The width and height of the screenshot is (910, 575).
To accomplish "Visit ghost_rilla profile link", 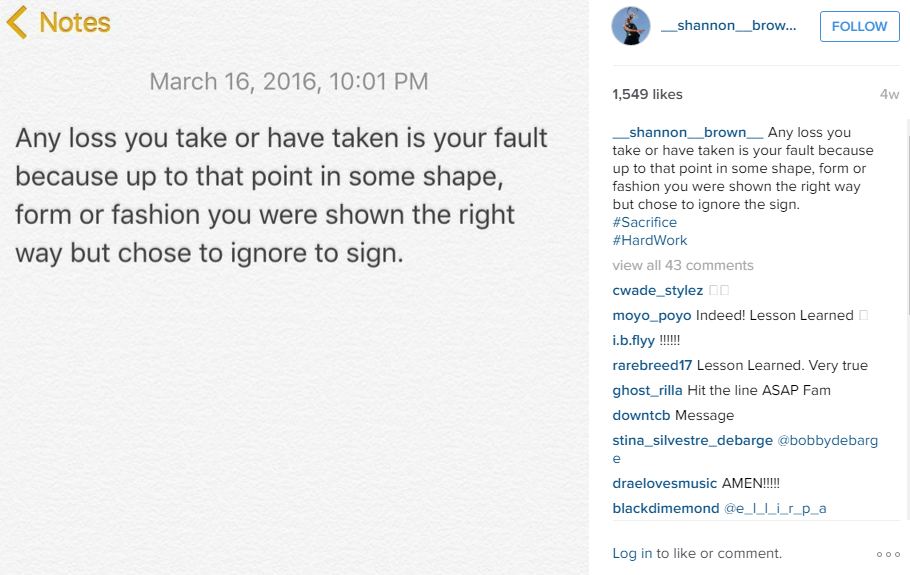I will click(x=647, y=390).
